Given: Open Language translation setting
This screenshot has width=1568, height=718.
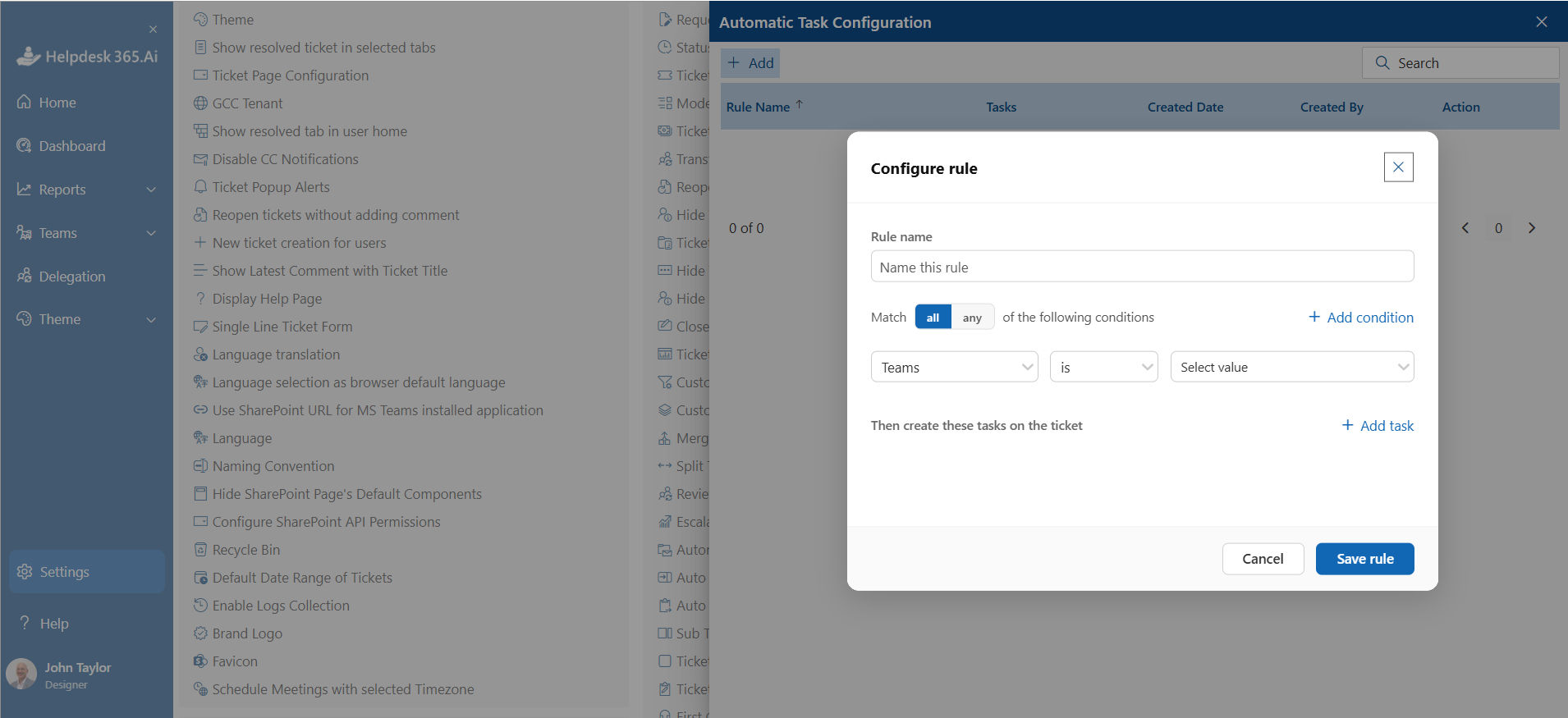Looking at the screenshot, I should click(x=276, y=354).
